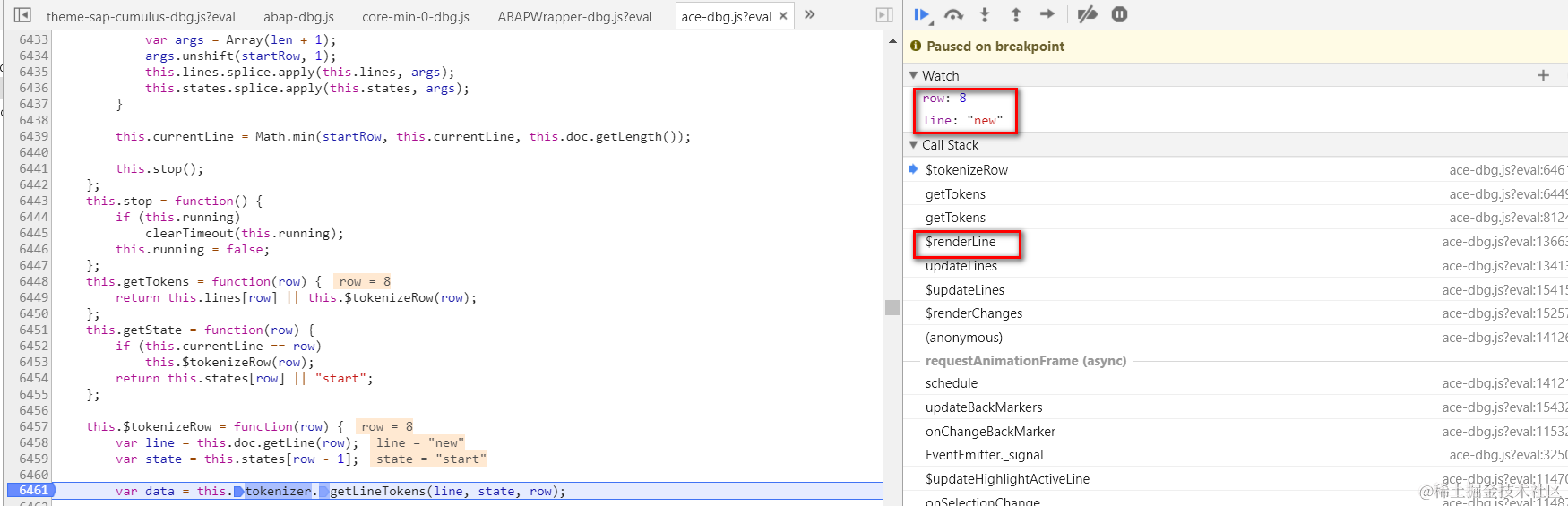Select onChangeBackMarker call stack frame
The height and width of the screenshot is (506, 1568).
pyautogui.click(x=990, y=432)
